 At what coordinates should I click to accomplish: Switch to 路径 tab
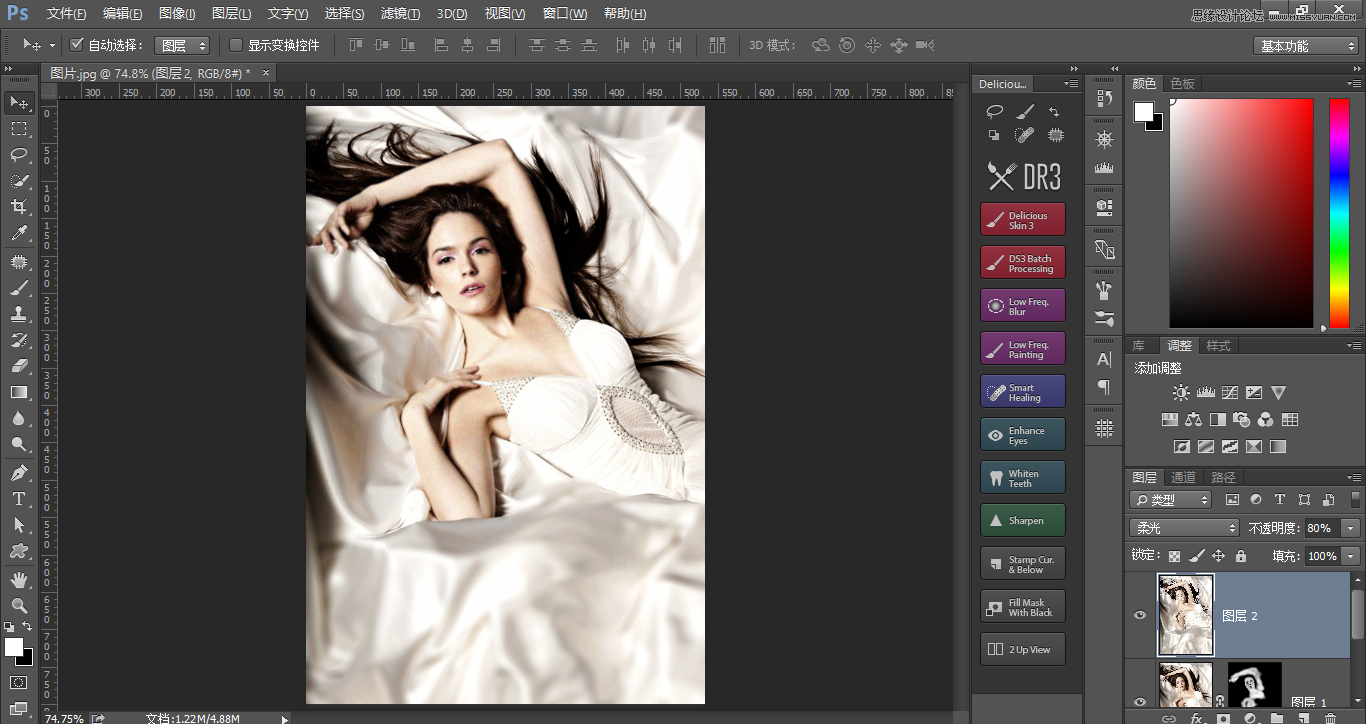[1223, 477]
